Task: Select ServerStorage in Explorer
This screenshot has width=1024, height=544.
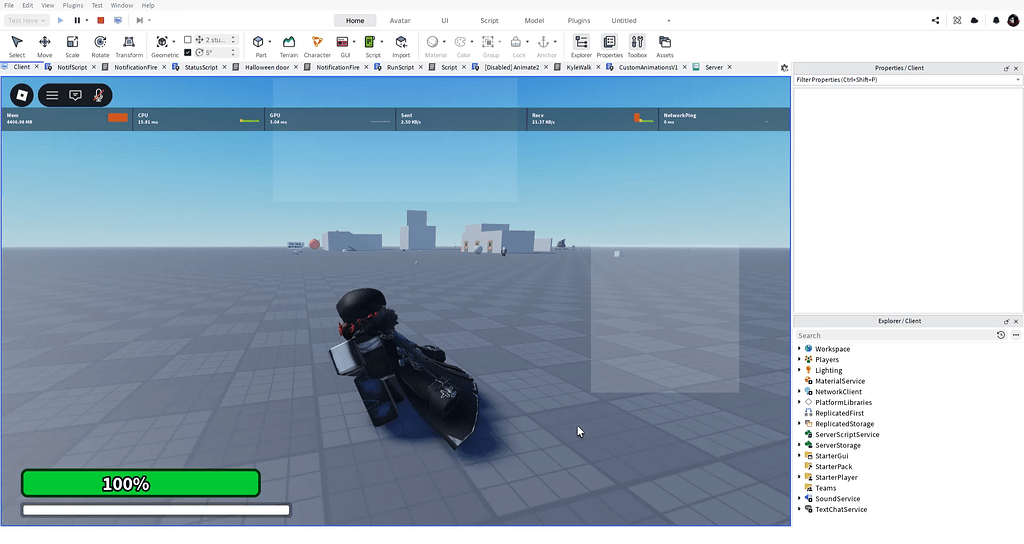Action: point(838,445)
